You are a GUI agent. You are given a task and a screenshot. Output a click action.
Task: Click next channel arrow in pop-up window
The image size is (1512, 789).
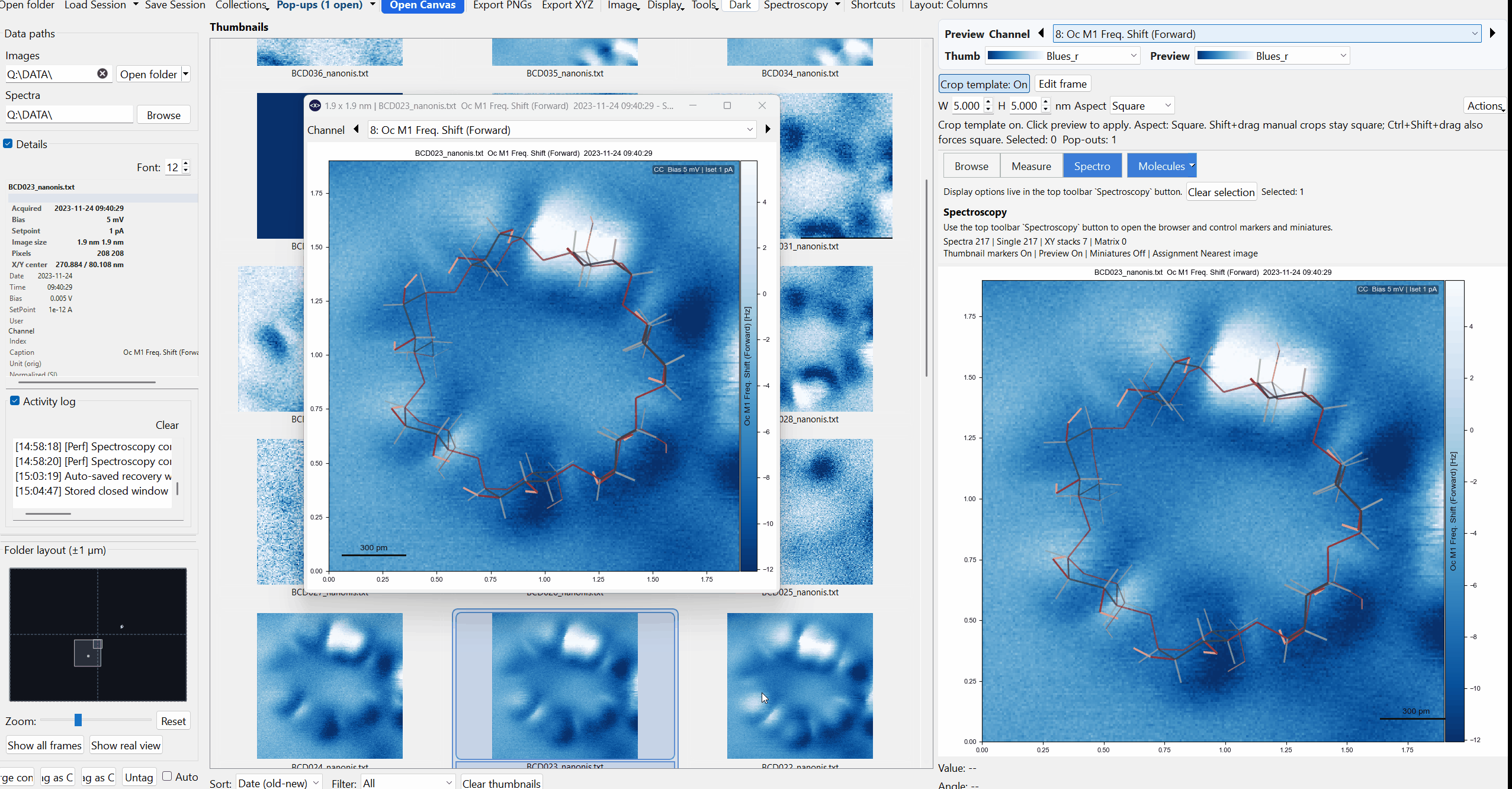768,129
